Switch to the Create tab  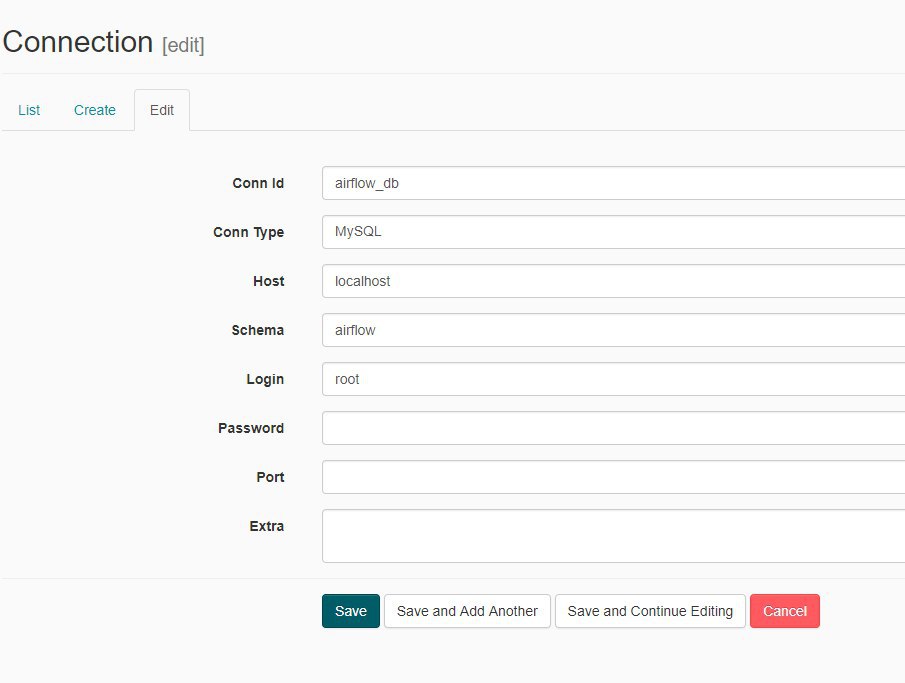click(95, 110)
